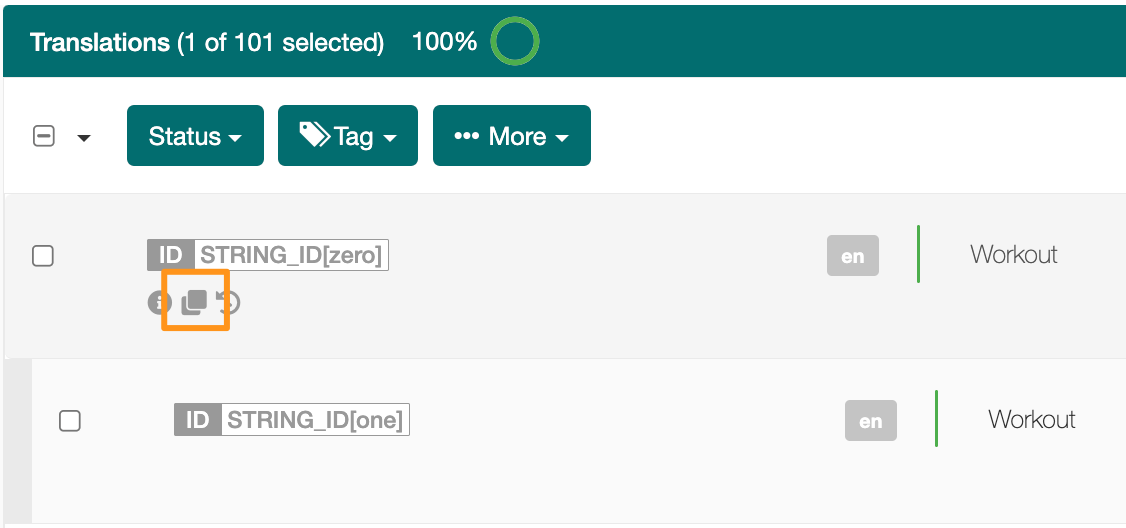1126x528 pixels.
Task: Select the STRING_ID[zero] key name
Action: pyautogui.click(x=291, y=255)
